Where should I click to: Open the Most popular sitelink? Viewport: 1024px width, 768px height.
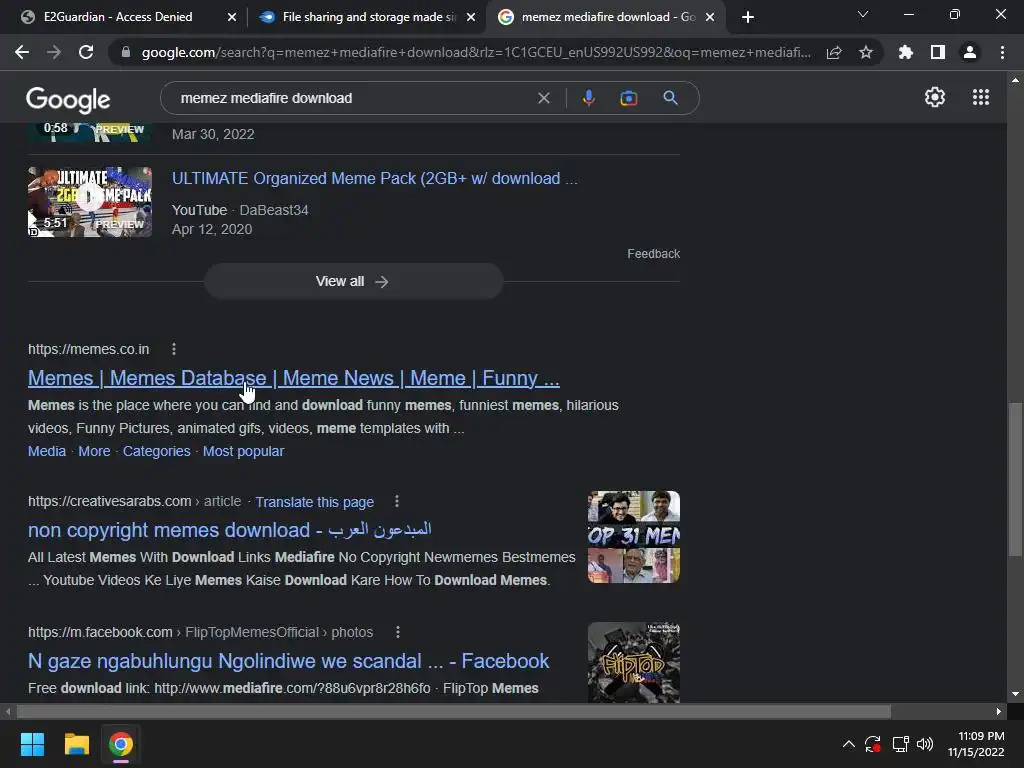[x=244, y=451]
